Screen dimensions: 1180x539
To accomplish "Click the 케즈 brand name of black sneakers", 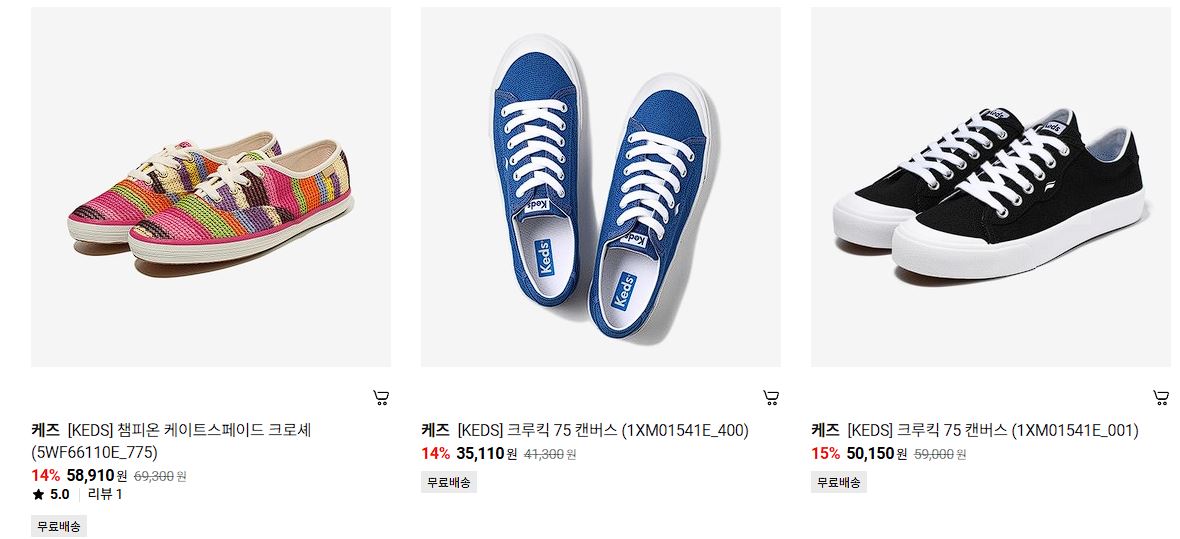I will click(825, 431).
